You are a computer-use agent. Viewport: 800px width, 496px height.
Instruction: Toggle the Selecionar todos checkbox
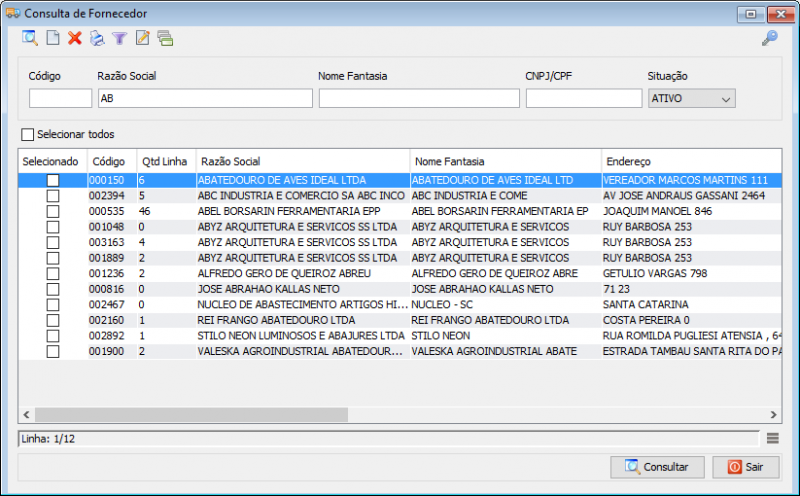[x=28, y=134]
